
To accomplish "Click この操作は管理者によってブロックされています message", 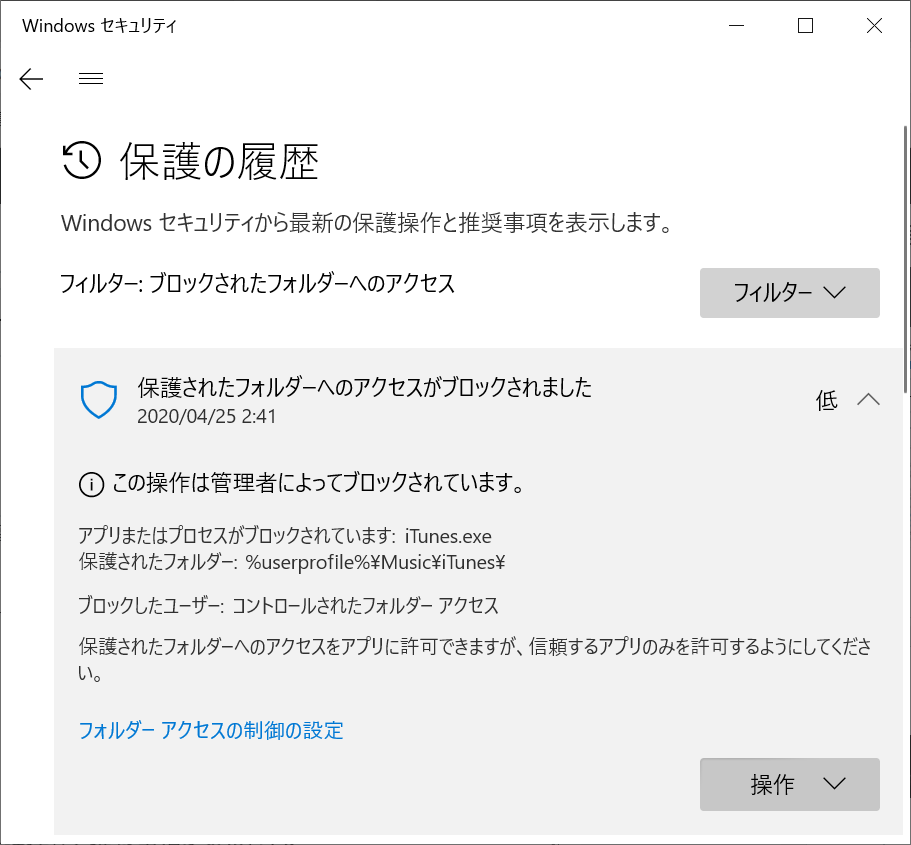I will point(318,483).
